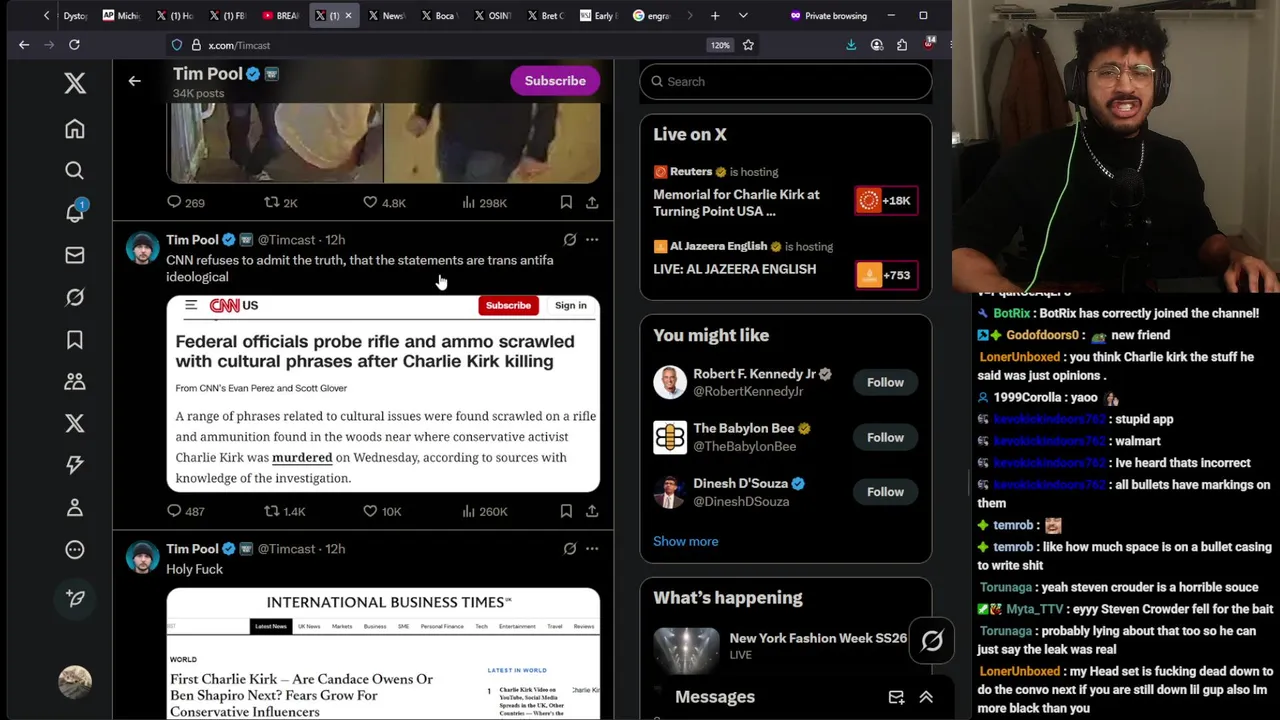Bookmark this page with star icon
This screenshot has height=720, width=1280.
click(x=748, y=45)
